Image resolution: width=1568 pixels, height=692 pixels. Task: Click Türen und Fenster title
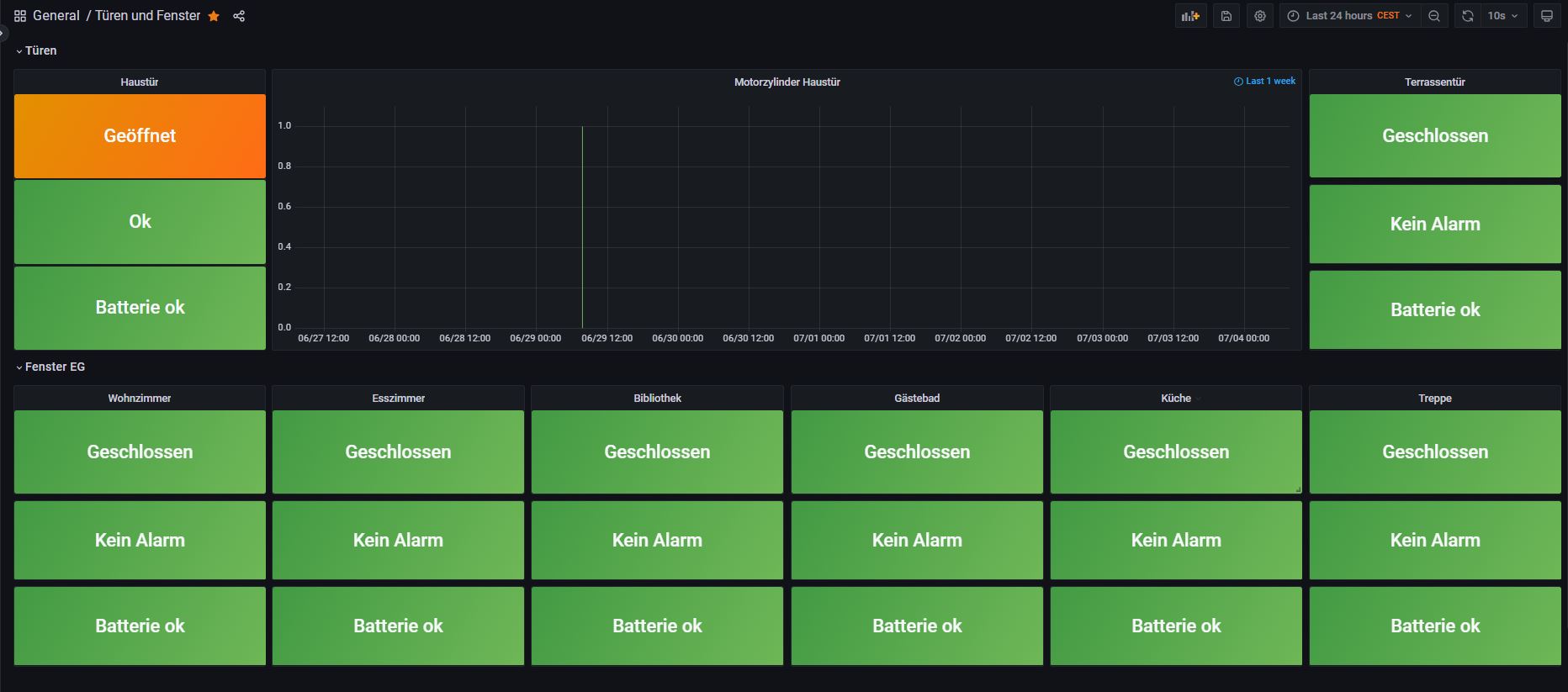[x=148, y=16]
